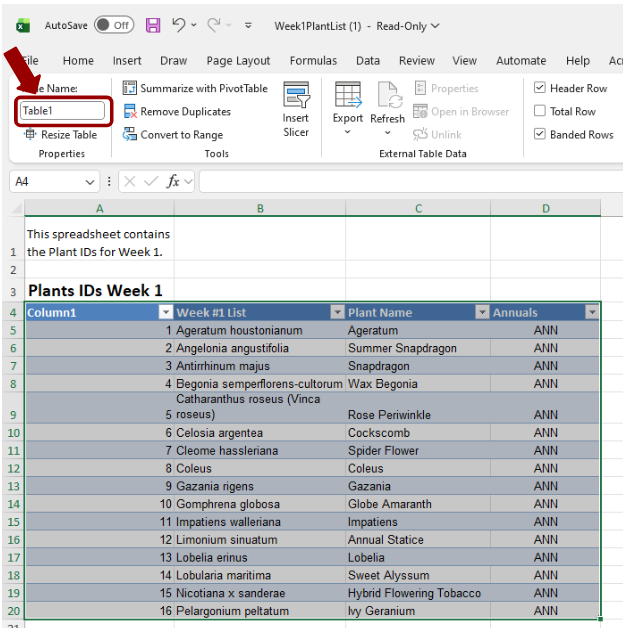Click the cell 'Ageratum houstonianum'
Image resolution: width=623 pixels, height=628 pixels.
(x=260, y=330)
